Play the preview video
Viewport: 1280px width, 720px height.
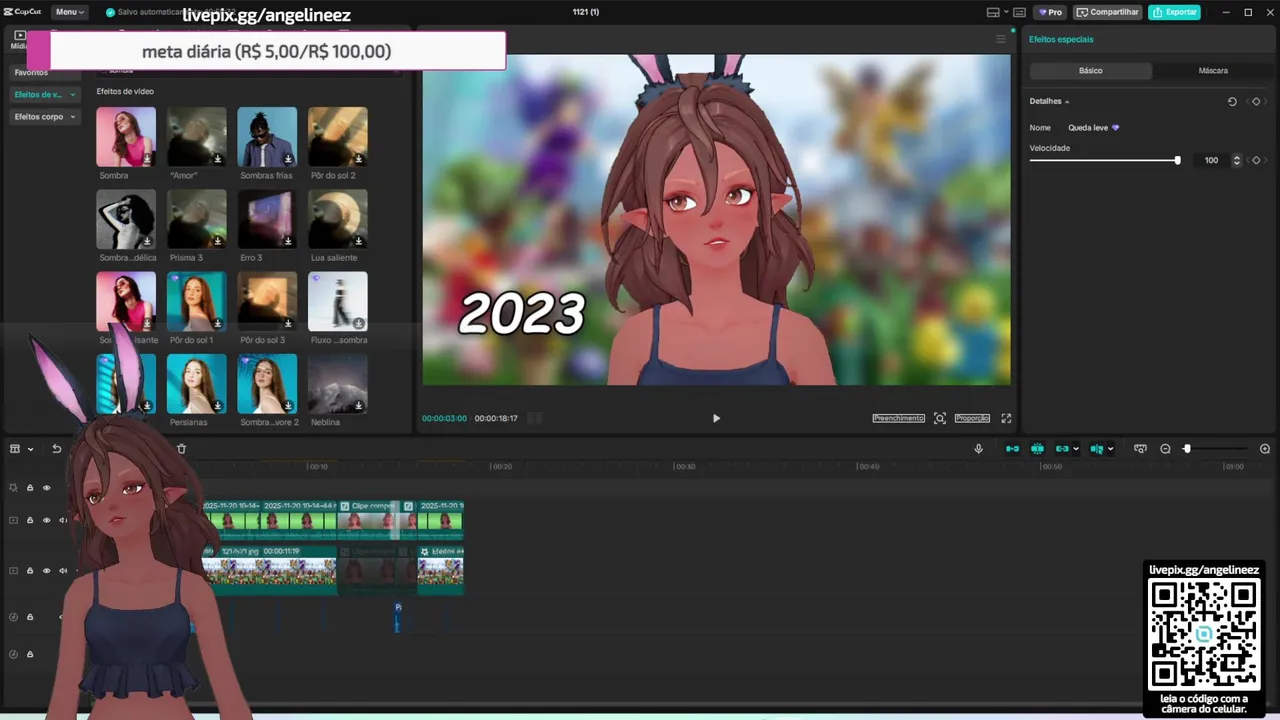[x=716, y=418]
